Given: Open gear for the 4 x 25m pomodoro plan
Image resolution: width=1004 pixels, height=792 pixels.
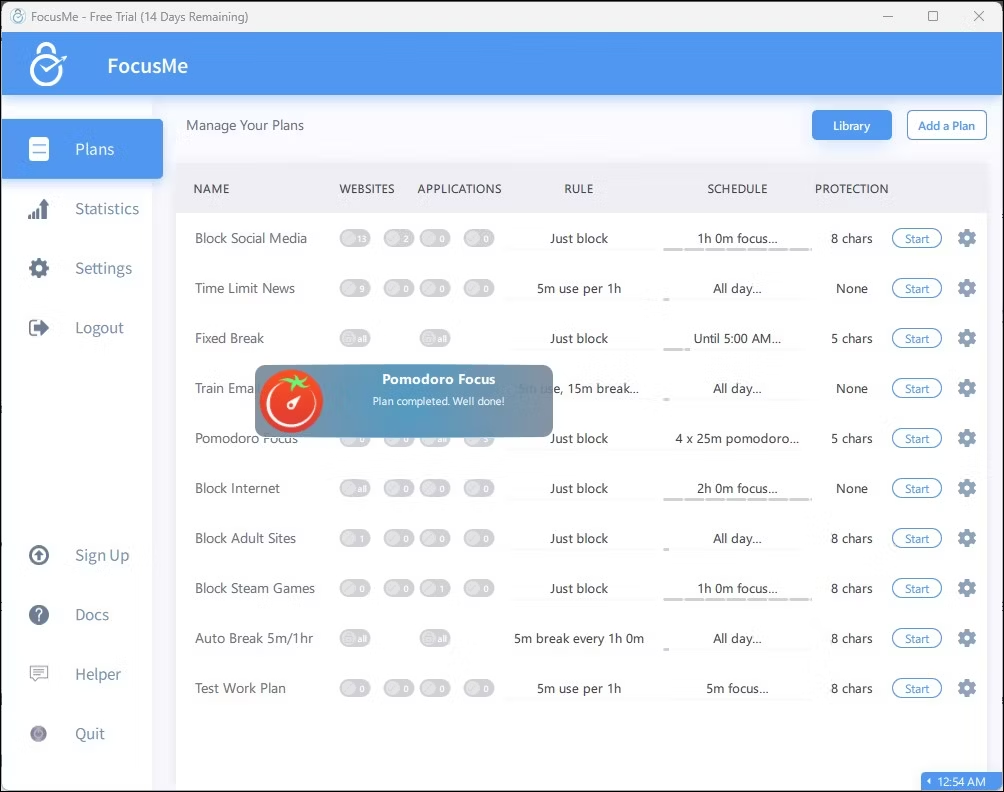Looking at the screenshot, I should tap(967, 438).
